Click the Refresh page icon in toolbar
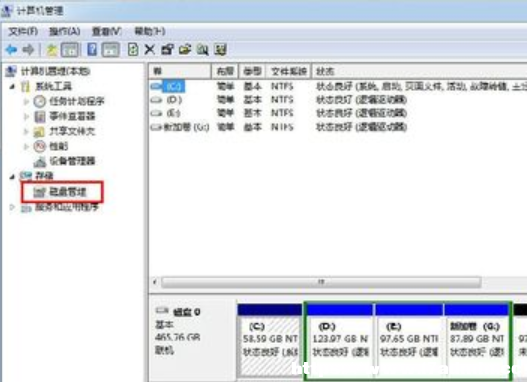 pyautogui.click(x=133, y=50)
